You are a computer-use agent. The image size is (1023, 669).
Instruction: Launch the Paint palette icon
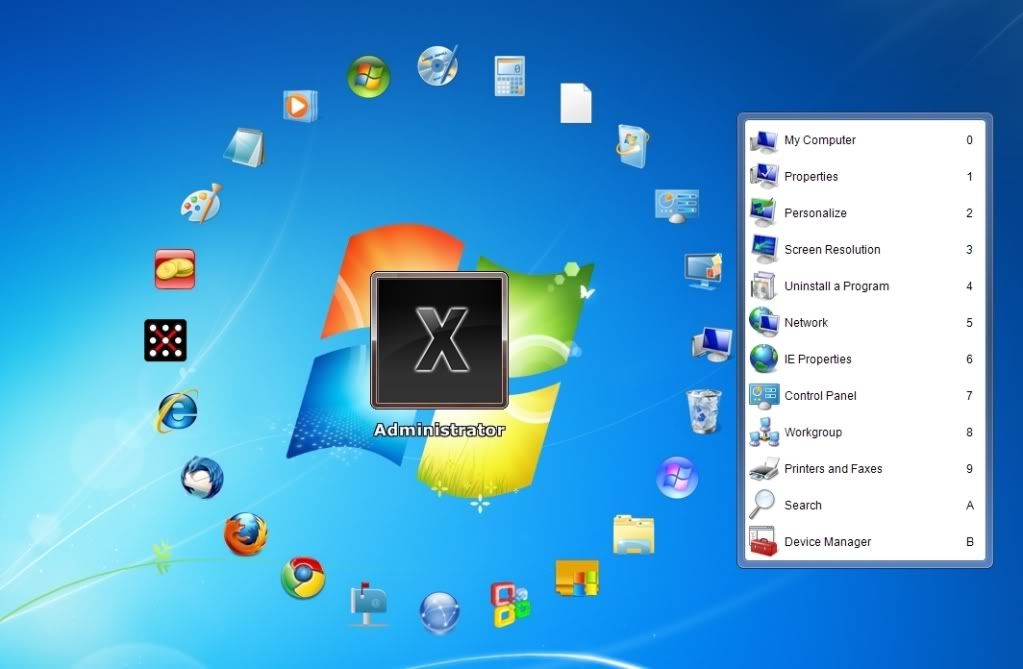pos(202,203)
